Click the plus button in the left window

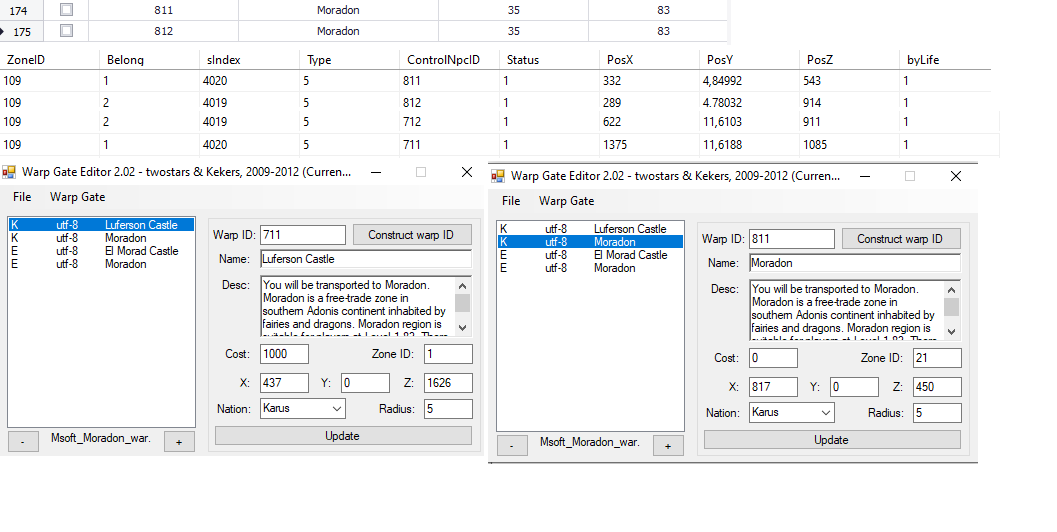(179, 442)
